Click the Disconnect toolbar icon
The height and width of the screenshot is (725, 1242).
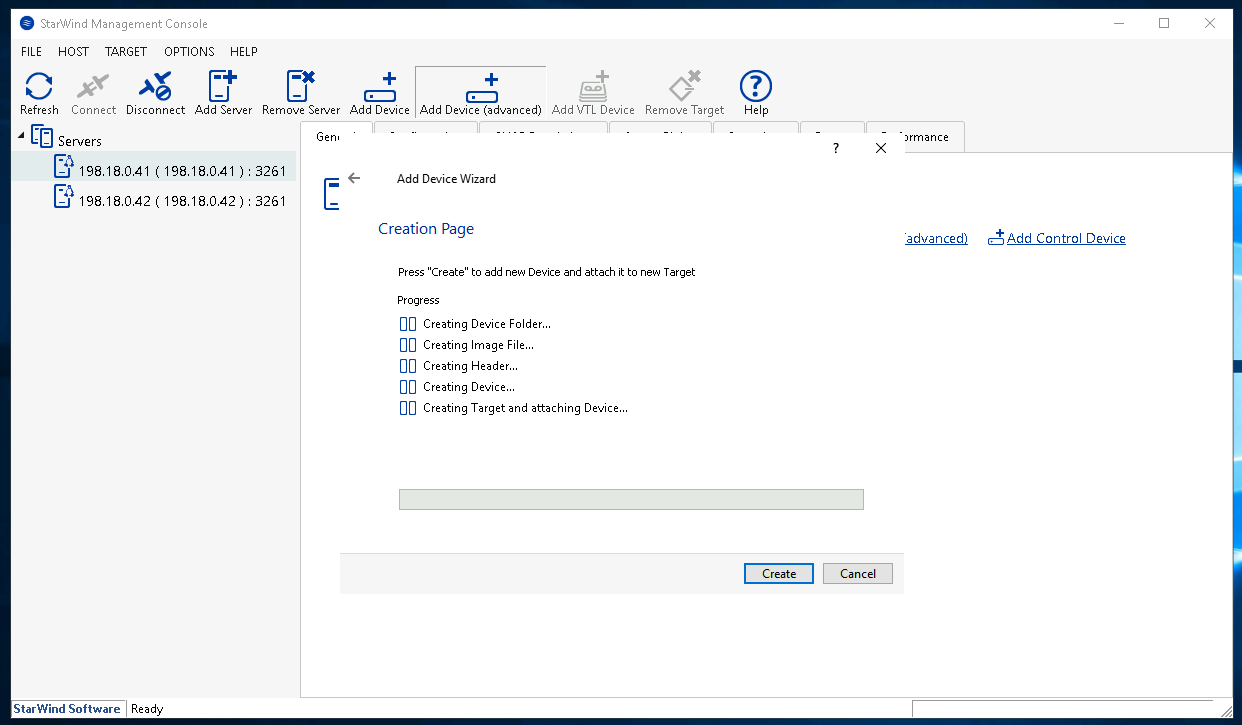[155, 93]
